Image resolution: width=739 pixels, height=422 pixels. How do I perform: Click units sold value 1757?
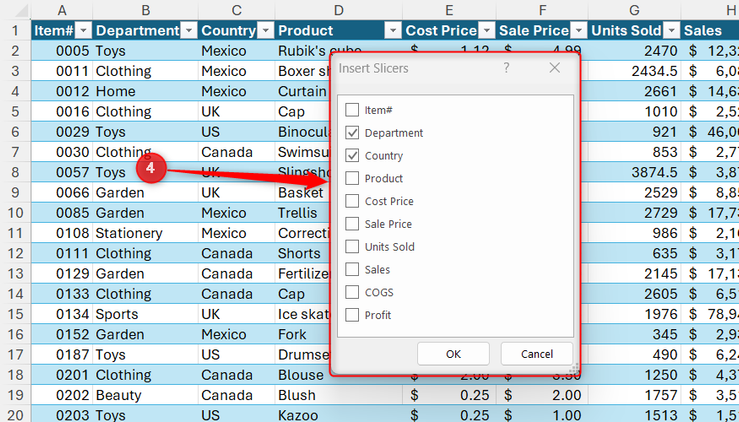pos(634,395)
